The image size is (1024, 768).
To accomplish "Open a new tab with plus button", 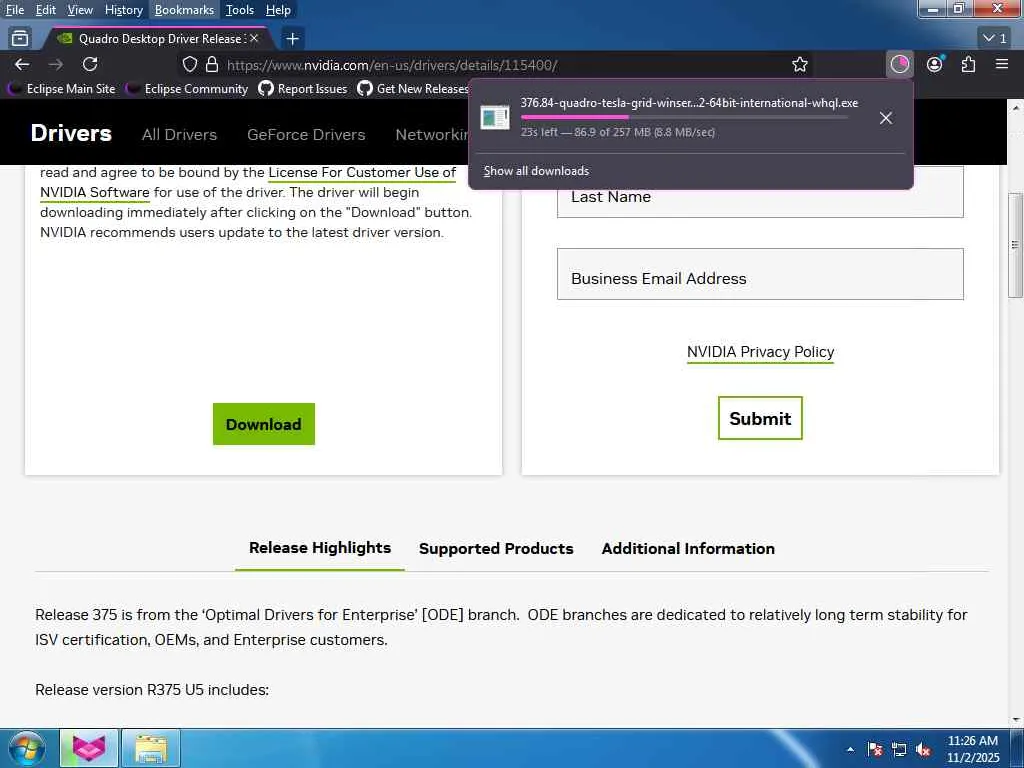I will (293, 39).
